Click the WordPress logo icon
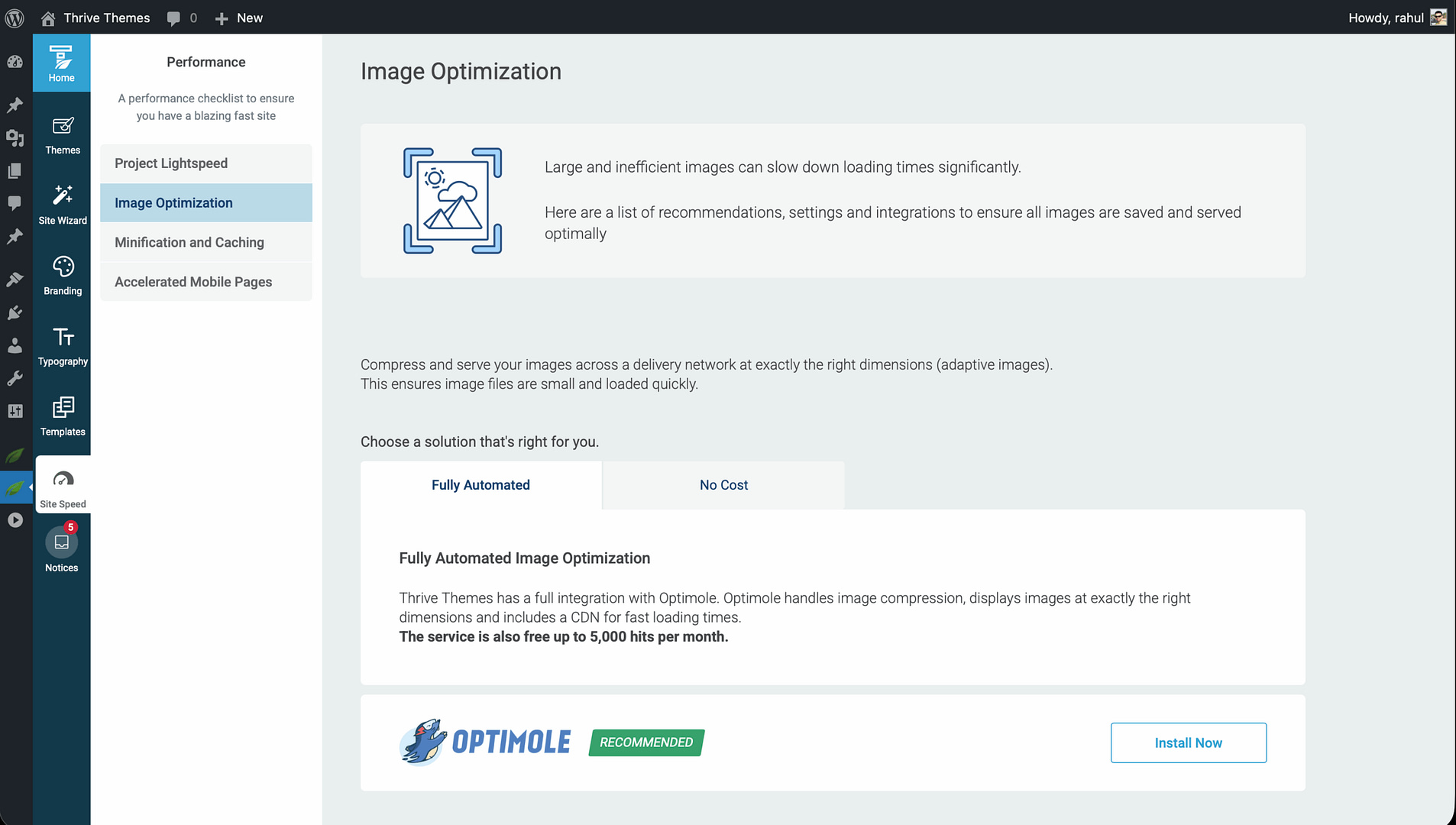The width and height of the screenshot is (1456, 825). point(15,18)
